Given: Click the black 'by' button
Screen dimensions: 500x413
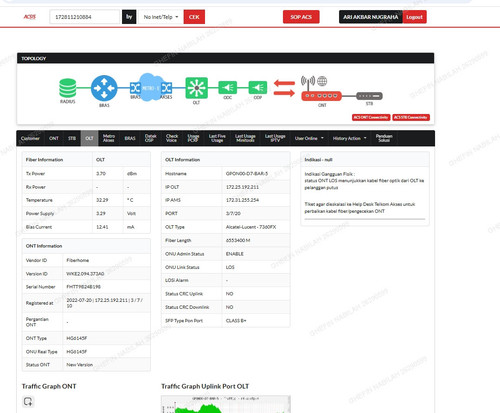Looking at the screenshot, I should tap(129, 17).
